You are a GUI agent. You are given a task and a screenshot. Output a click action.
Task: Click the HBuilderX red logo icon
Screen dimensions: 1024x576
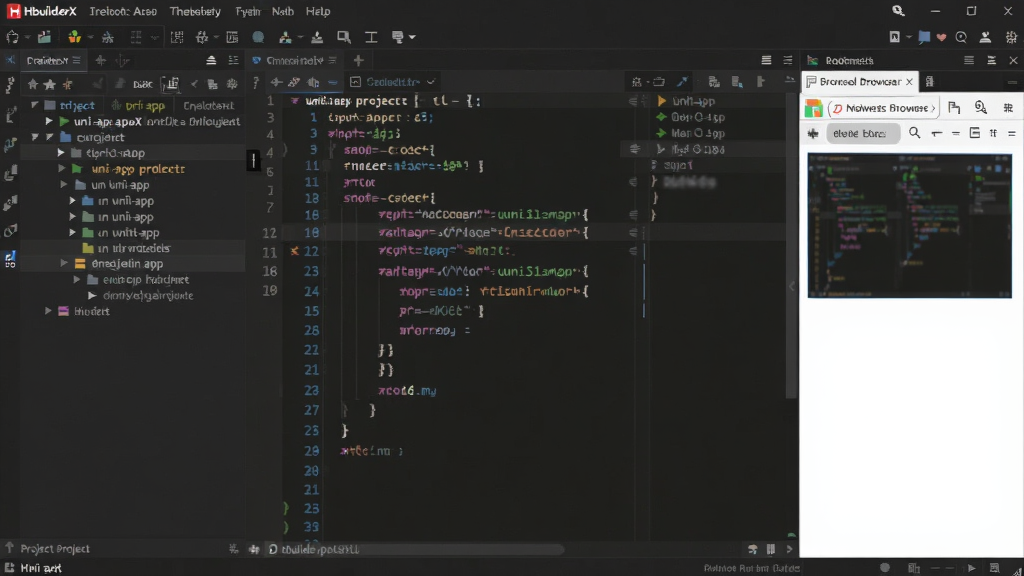point(14,11)
